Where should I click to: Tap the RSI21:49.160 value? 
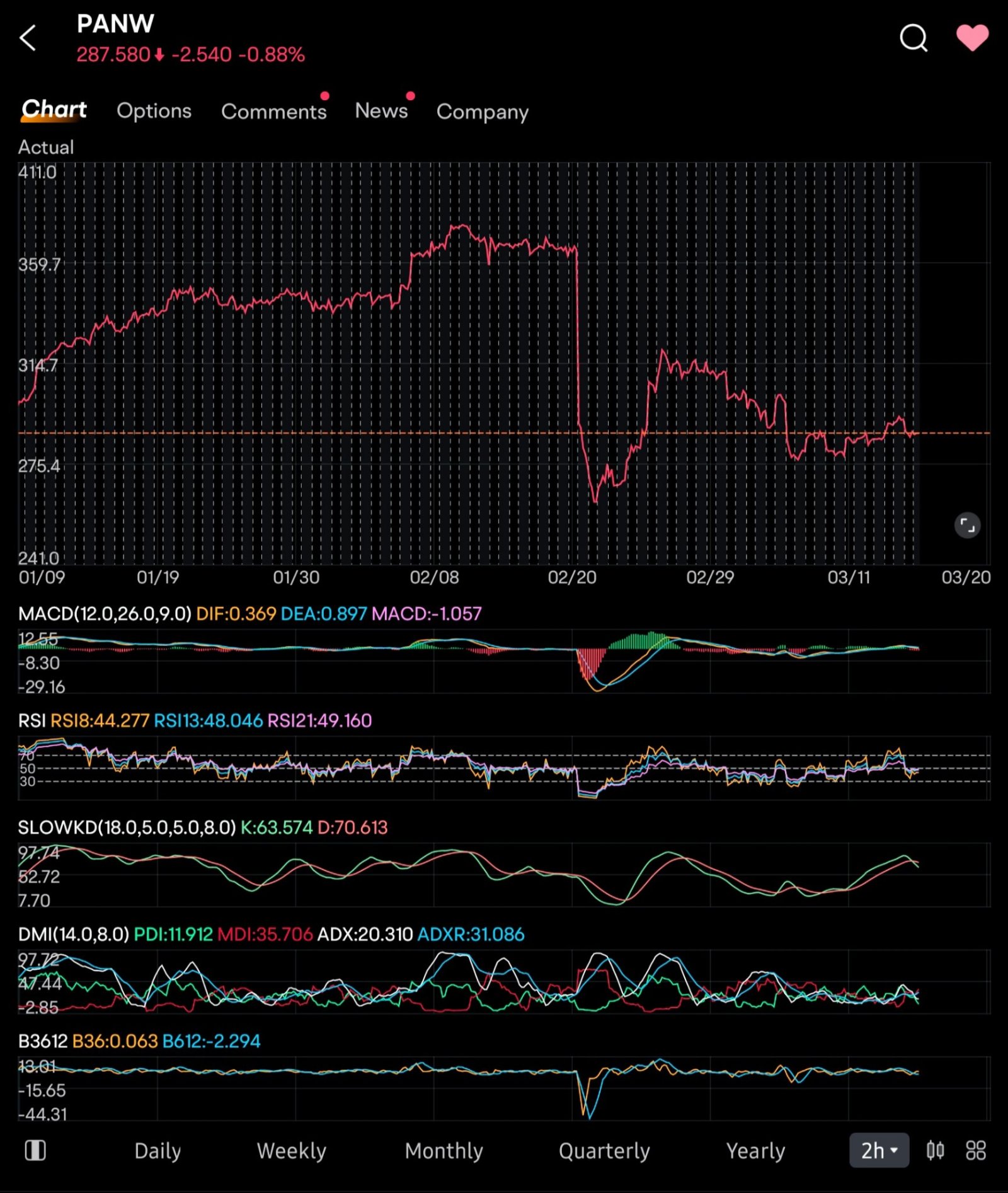[x=320, y=720]
